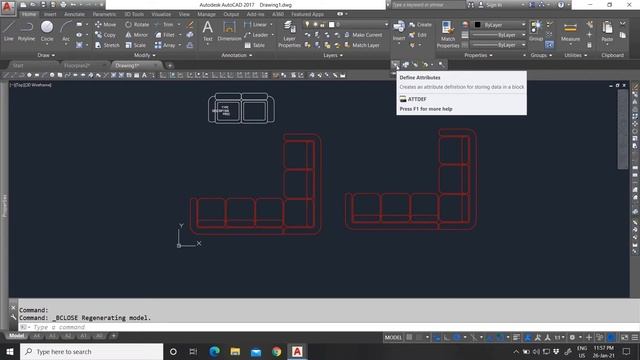Toggle clean screen in status bar
The height and width of the screenshot is (360, 640).
click(624, 337)
